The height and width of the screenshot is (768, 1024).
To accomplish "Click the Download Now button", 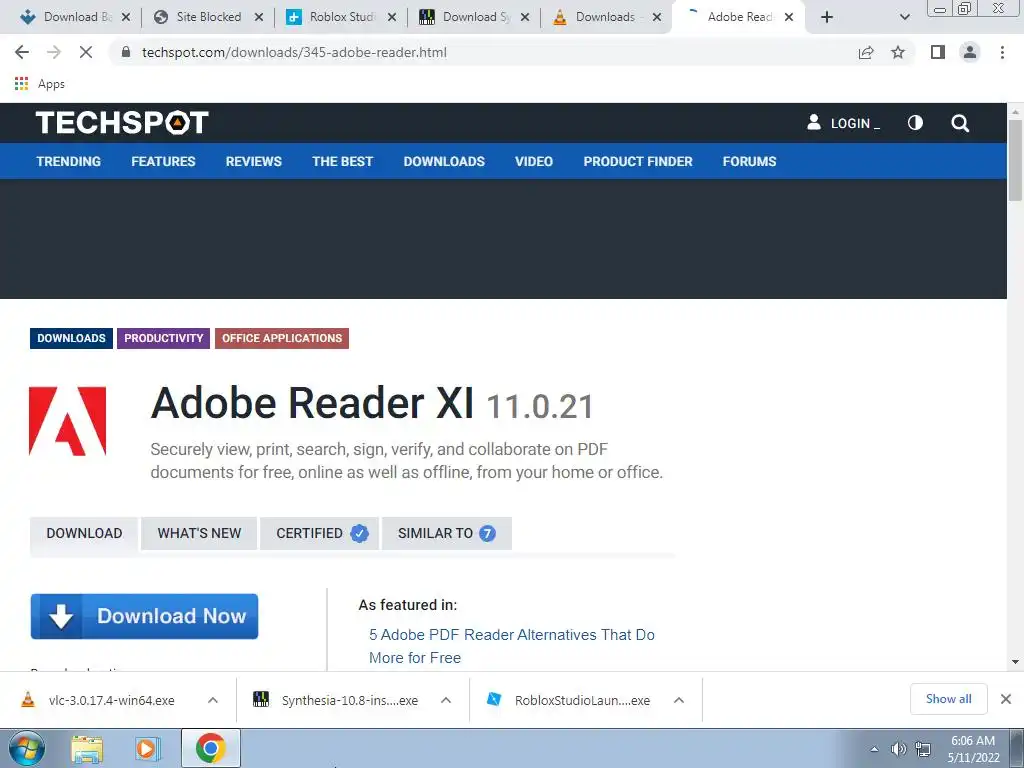I will (144, 616).
